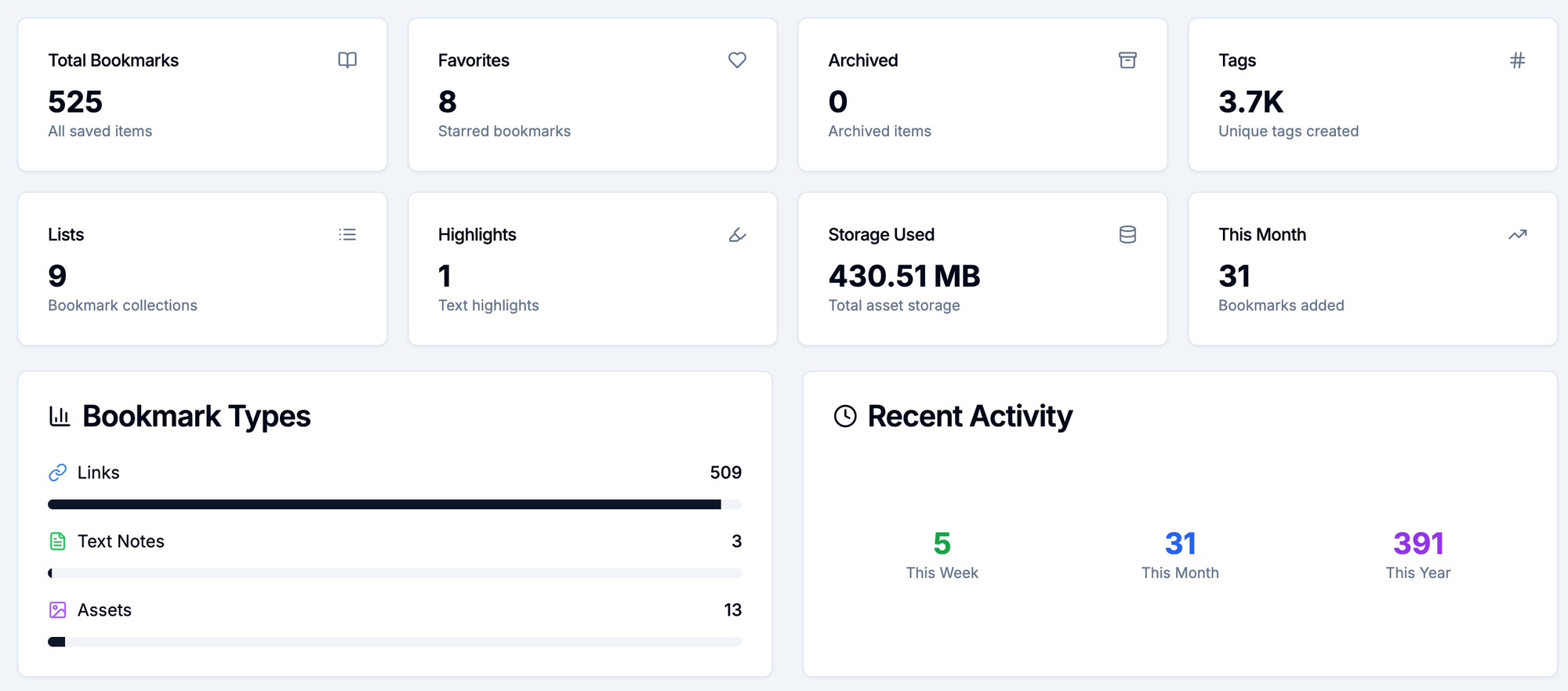The height and width of the screenshot is (691, 1568).
Task: Click the hashtag icon on Tags card
Action: click(1517, 60)
